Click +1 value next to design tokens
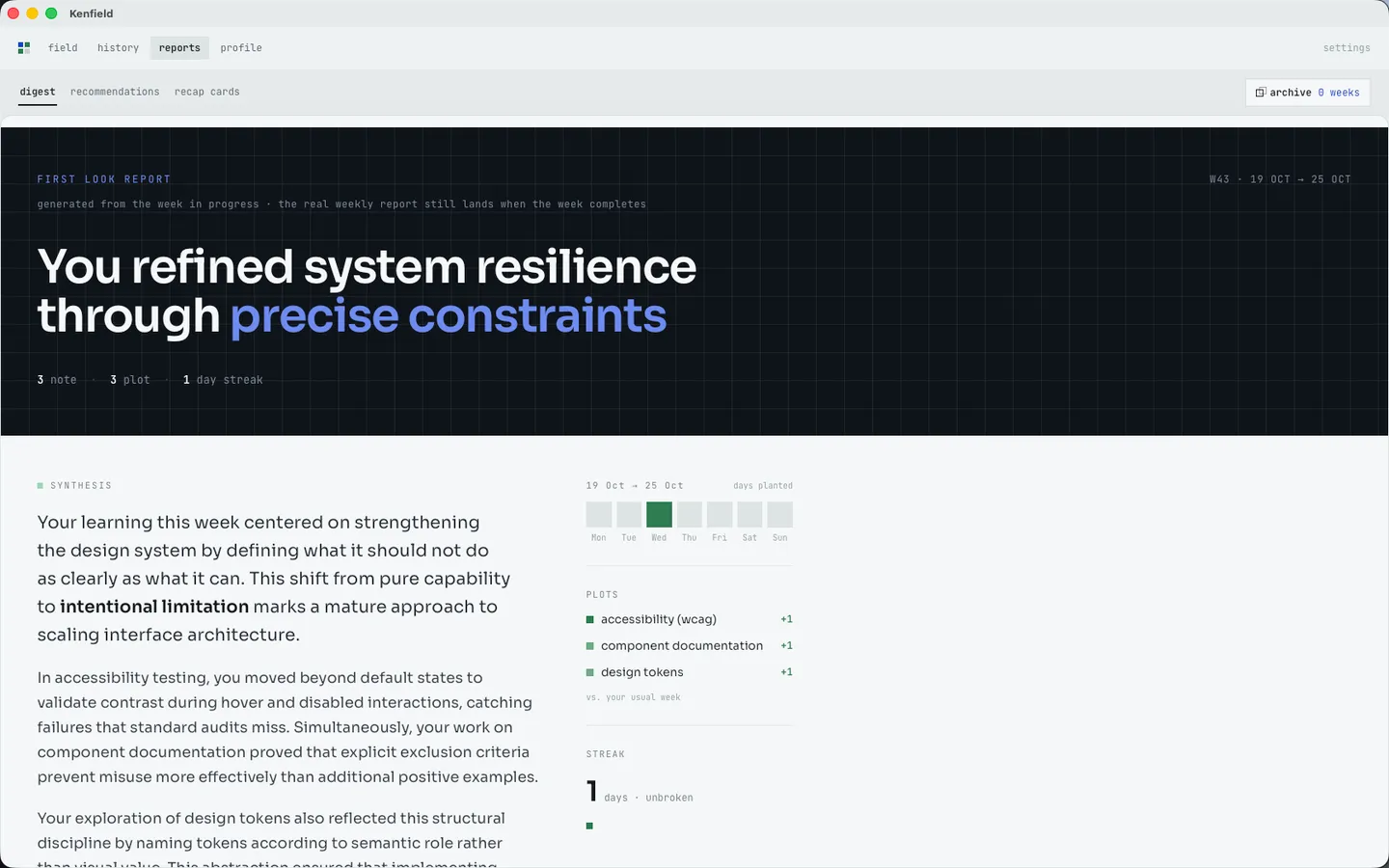 click(x=786, y=672)
